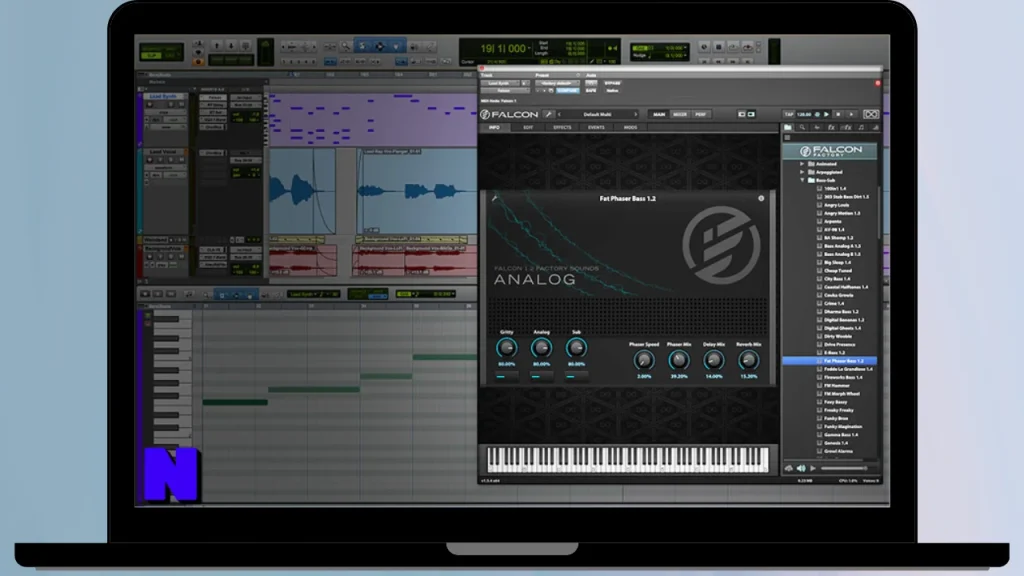This screenshot has width=1024, height=576.
Task: Expand the Animated folder in the browser
Action: tap(802, 164)
